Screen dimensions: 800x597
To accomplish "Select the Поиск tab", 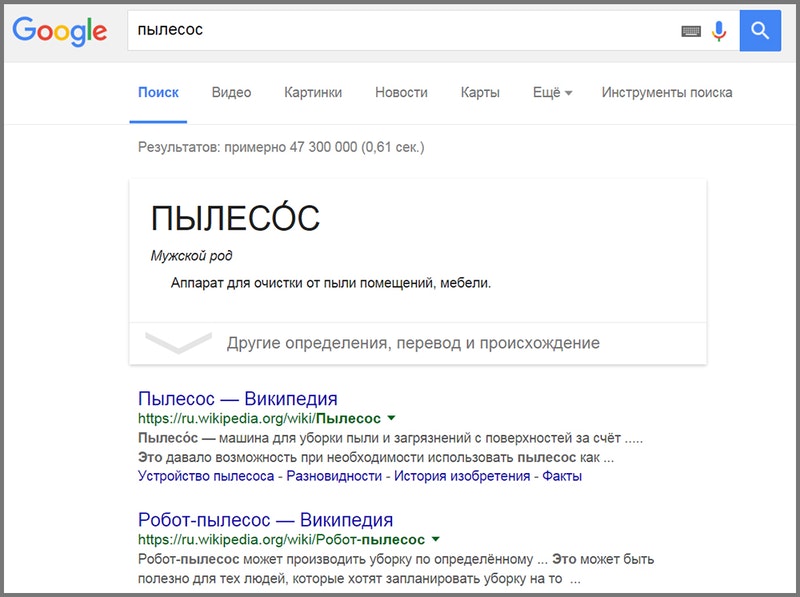I will (x=158, y=93).
